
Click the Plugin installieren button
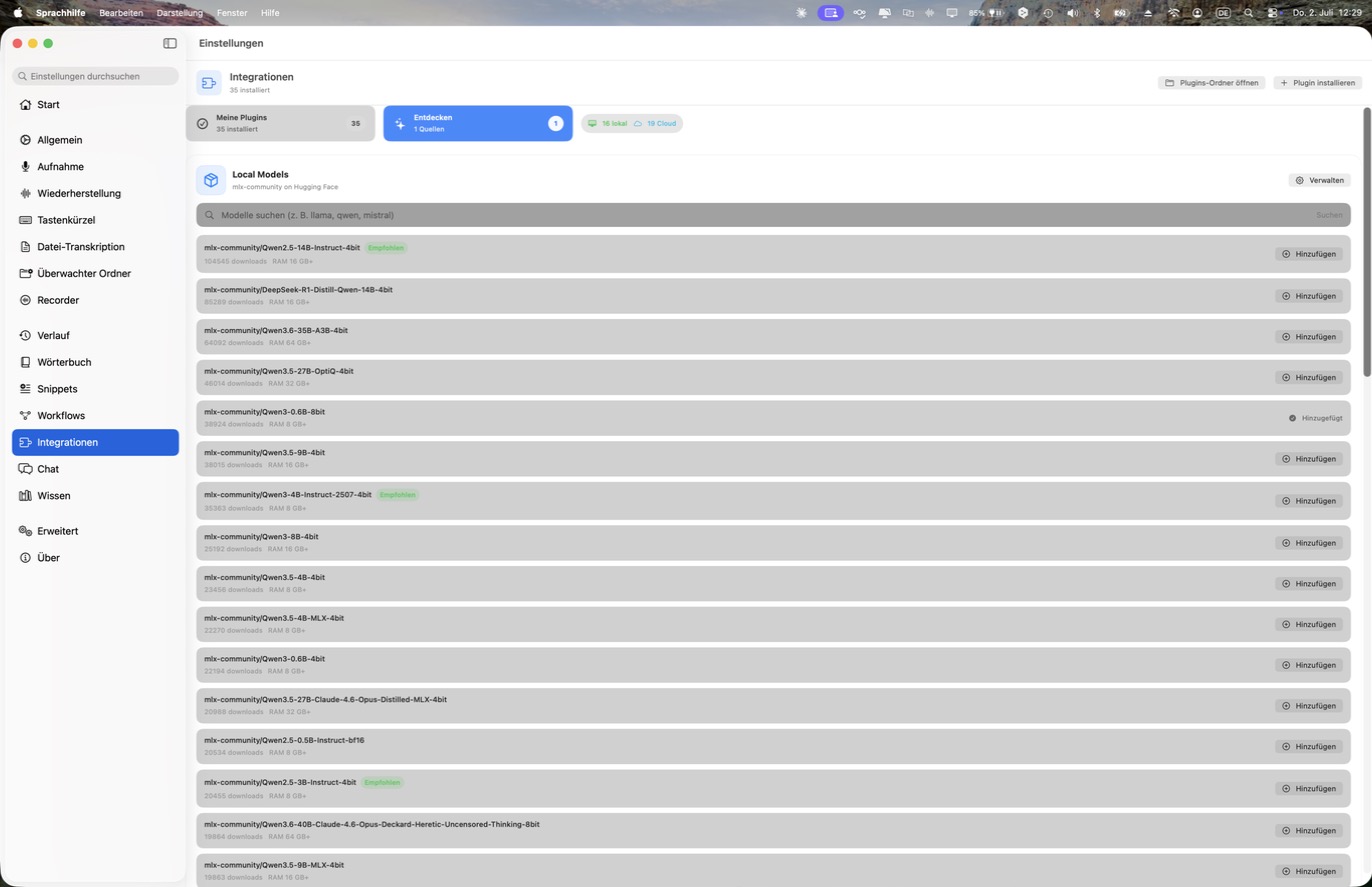point(1317,83)
